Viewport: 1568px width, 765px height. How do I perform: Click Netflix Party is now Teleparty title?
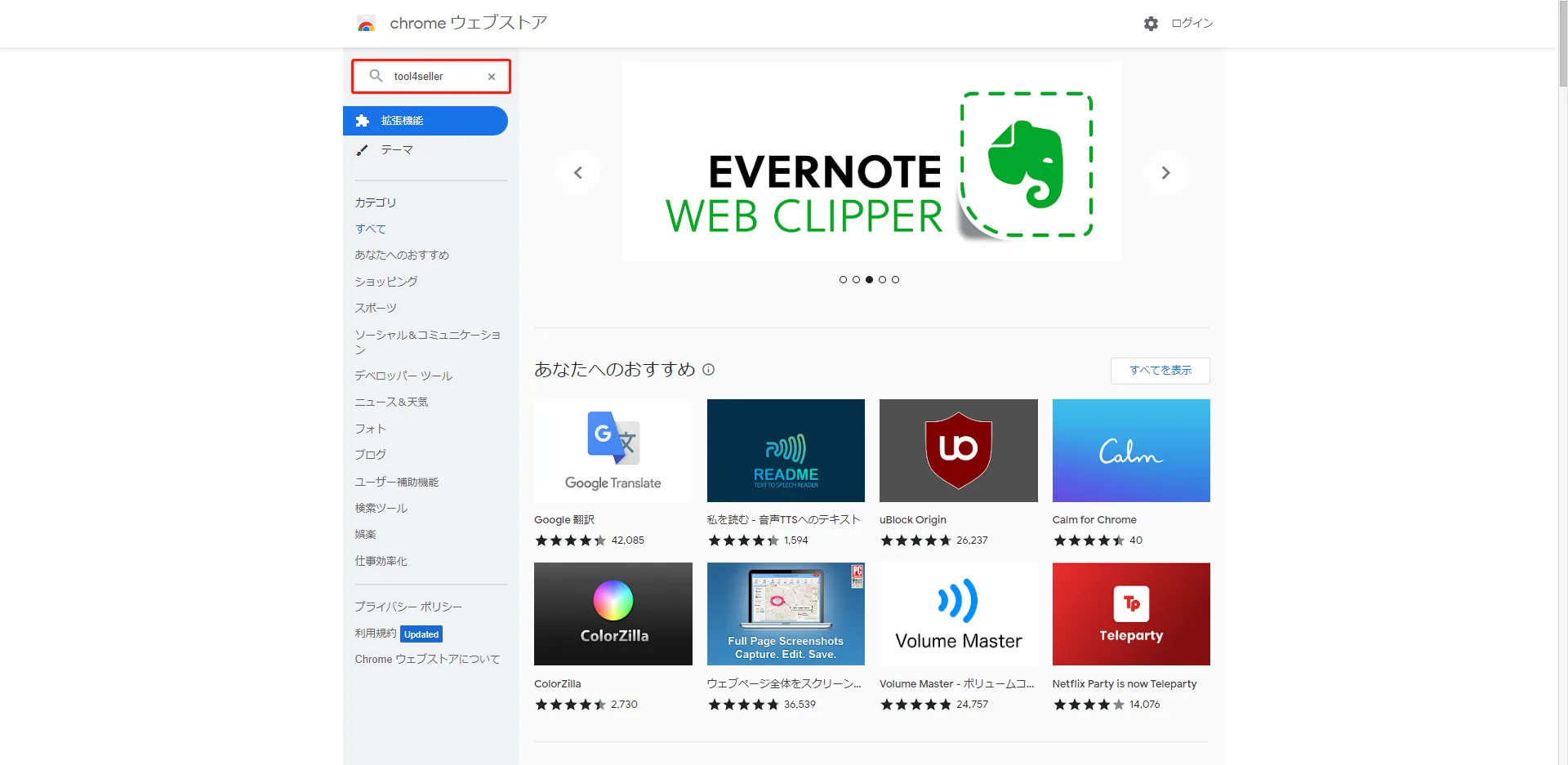[x=1125, y=684]
